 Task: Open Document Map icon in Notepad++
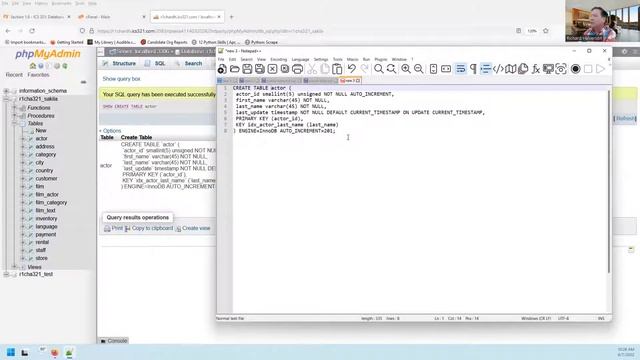511,69
